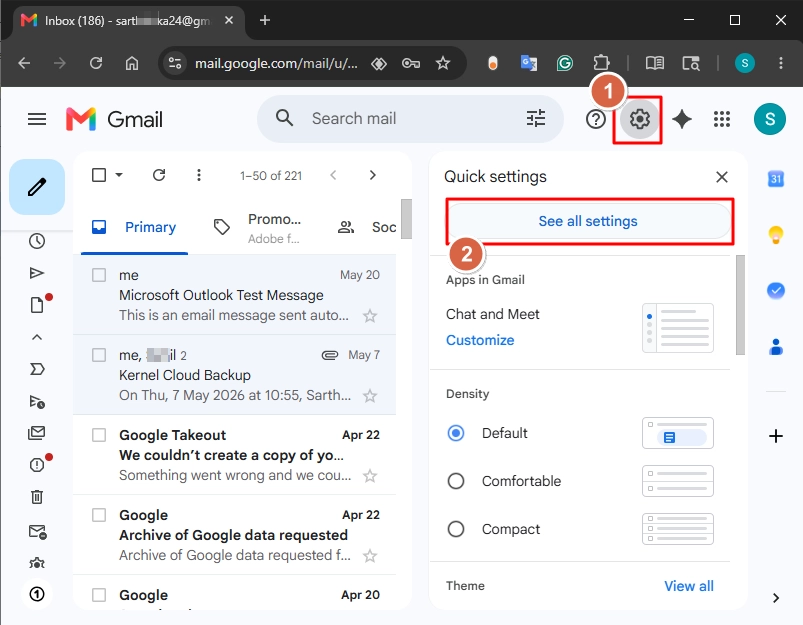Check the Google Takeout email

click(99, 435)
